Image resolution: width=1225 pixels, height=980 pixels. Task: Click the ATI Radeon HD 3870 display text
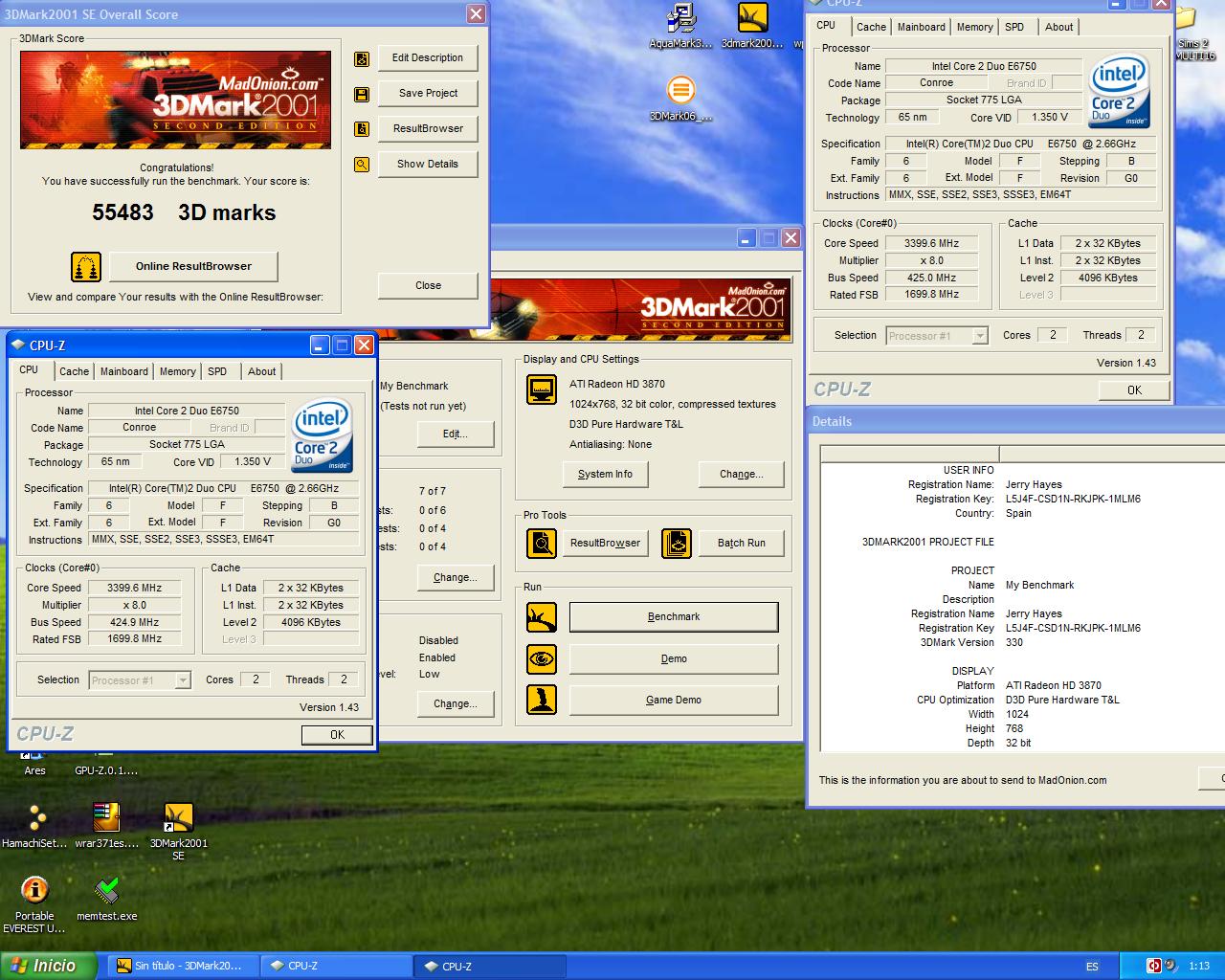pyautogui.click(x=617, y=384)
